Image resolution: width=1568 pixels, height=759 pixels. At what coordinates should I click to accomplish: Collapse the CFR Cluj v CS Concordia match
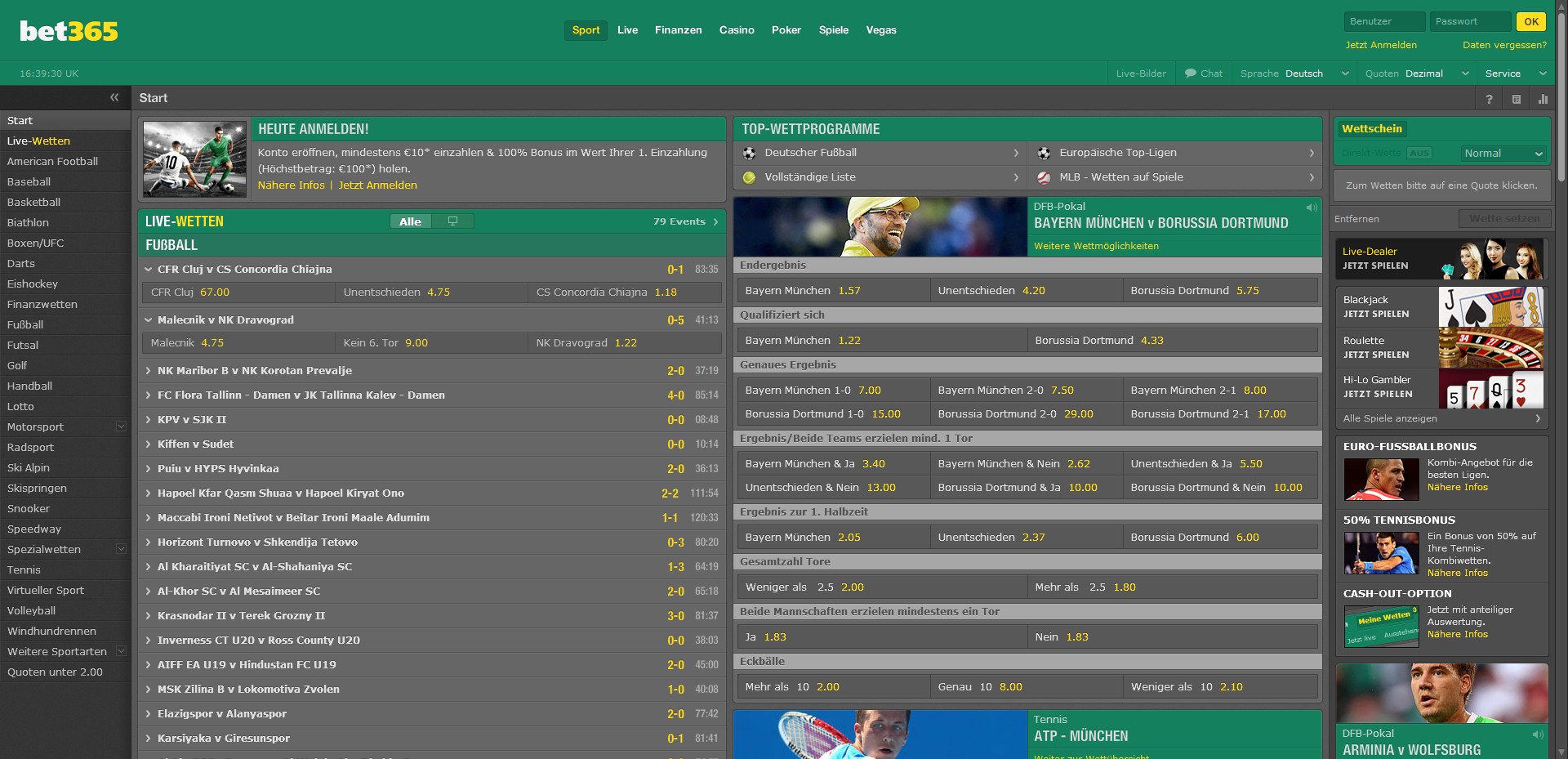click(149, 269)
